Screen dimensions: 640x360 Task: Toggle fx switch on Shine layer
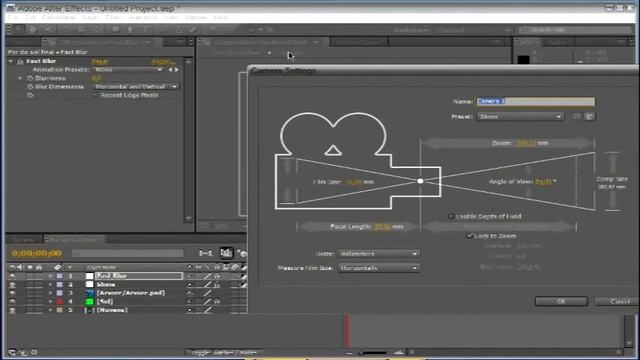coord(217,284)
